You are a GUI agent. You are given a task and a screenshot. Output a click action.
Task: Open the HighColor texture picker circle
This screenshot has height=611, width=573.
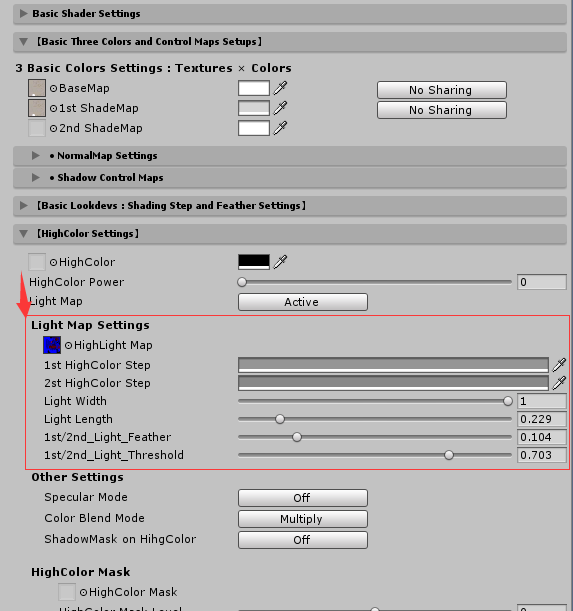point(53,262)
